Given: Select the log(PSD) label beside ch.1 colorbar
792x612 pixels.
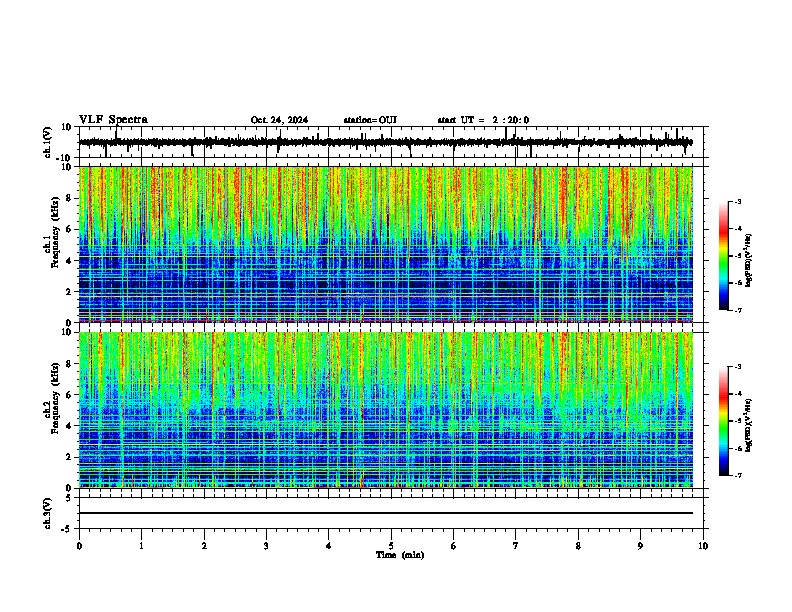Looking at the screenshot, I should [748, 261].
